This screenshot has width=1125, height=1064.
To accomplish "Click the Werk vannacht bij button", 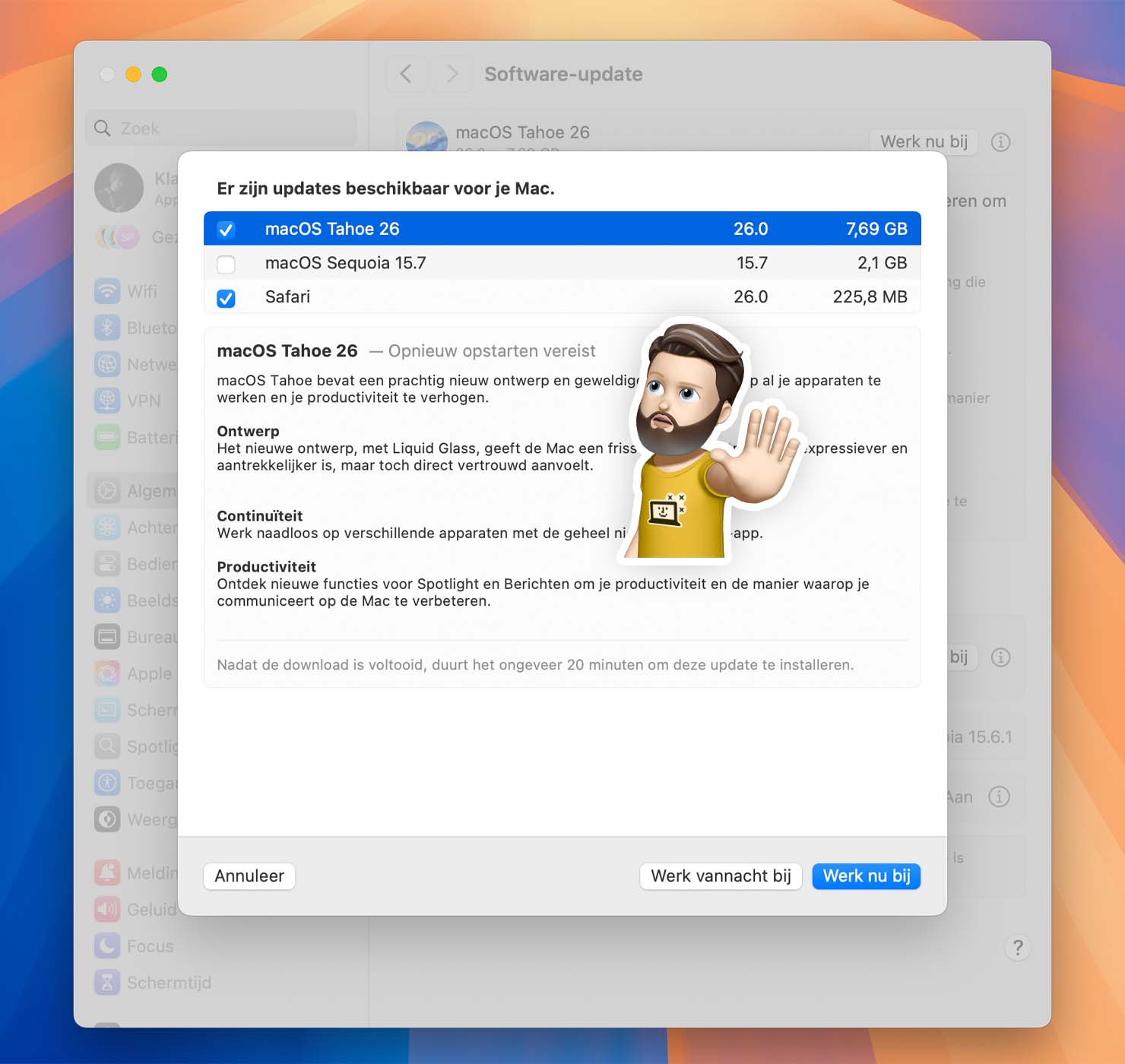I will click(x=721, y=876).
